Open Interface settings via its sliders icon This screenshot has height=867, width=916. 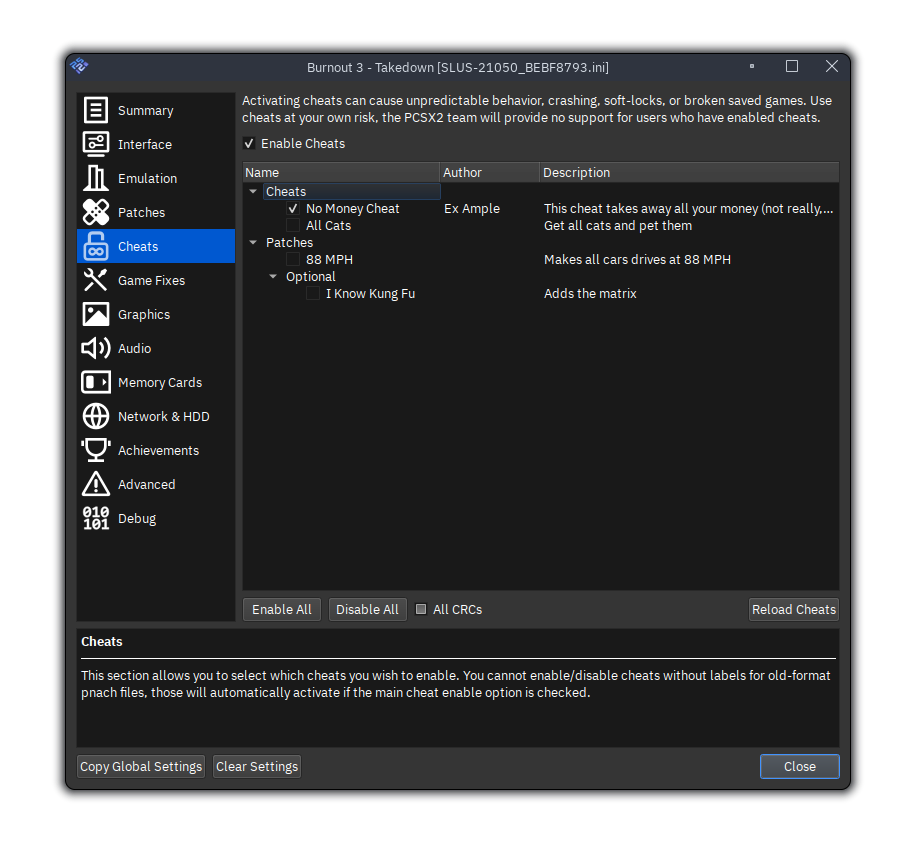click(x=96, y=144)
